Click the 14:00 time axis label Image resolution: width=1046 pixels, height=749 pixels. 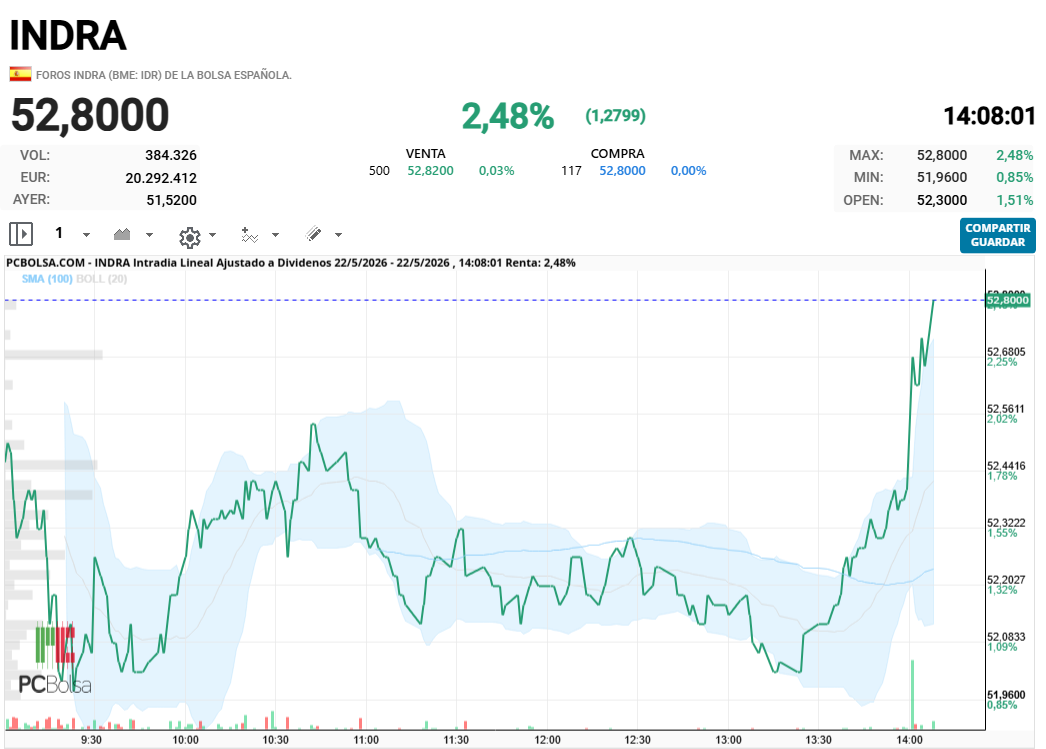909,740
